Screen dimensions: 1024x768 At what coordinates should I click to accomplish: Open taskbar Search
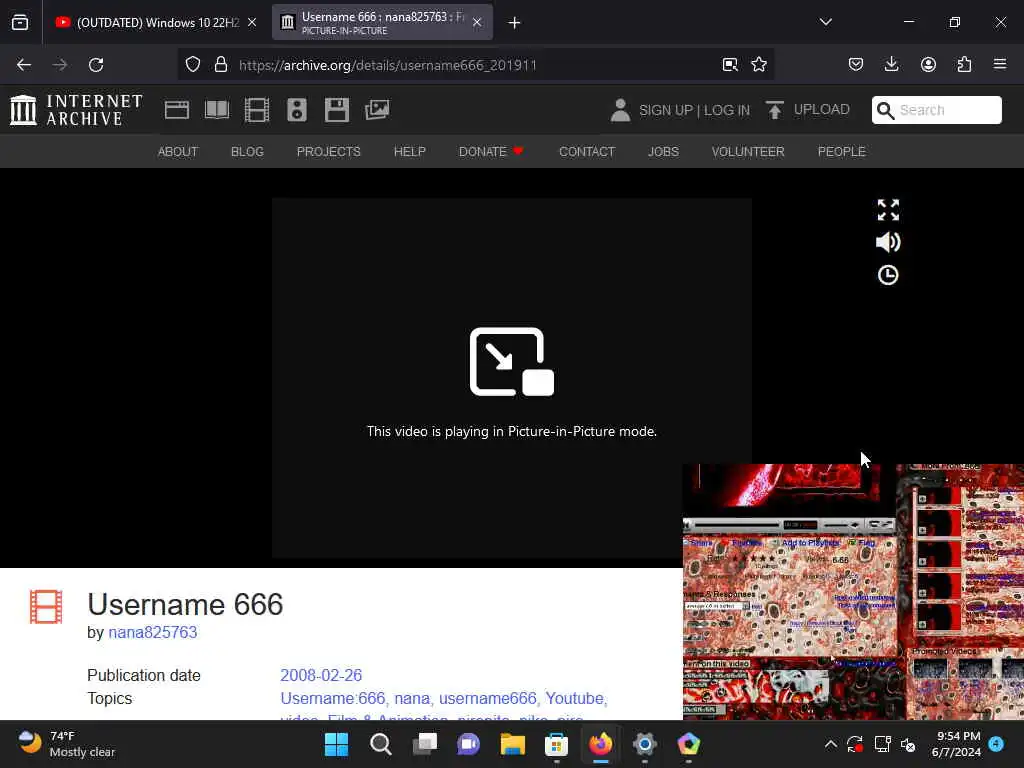381,744
